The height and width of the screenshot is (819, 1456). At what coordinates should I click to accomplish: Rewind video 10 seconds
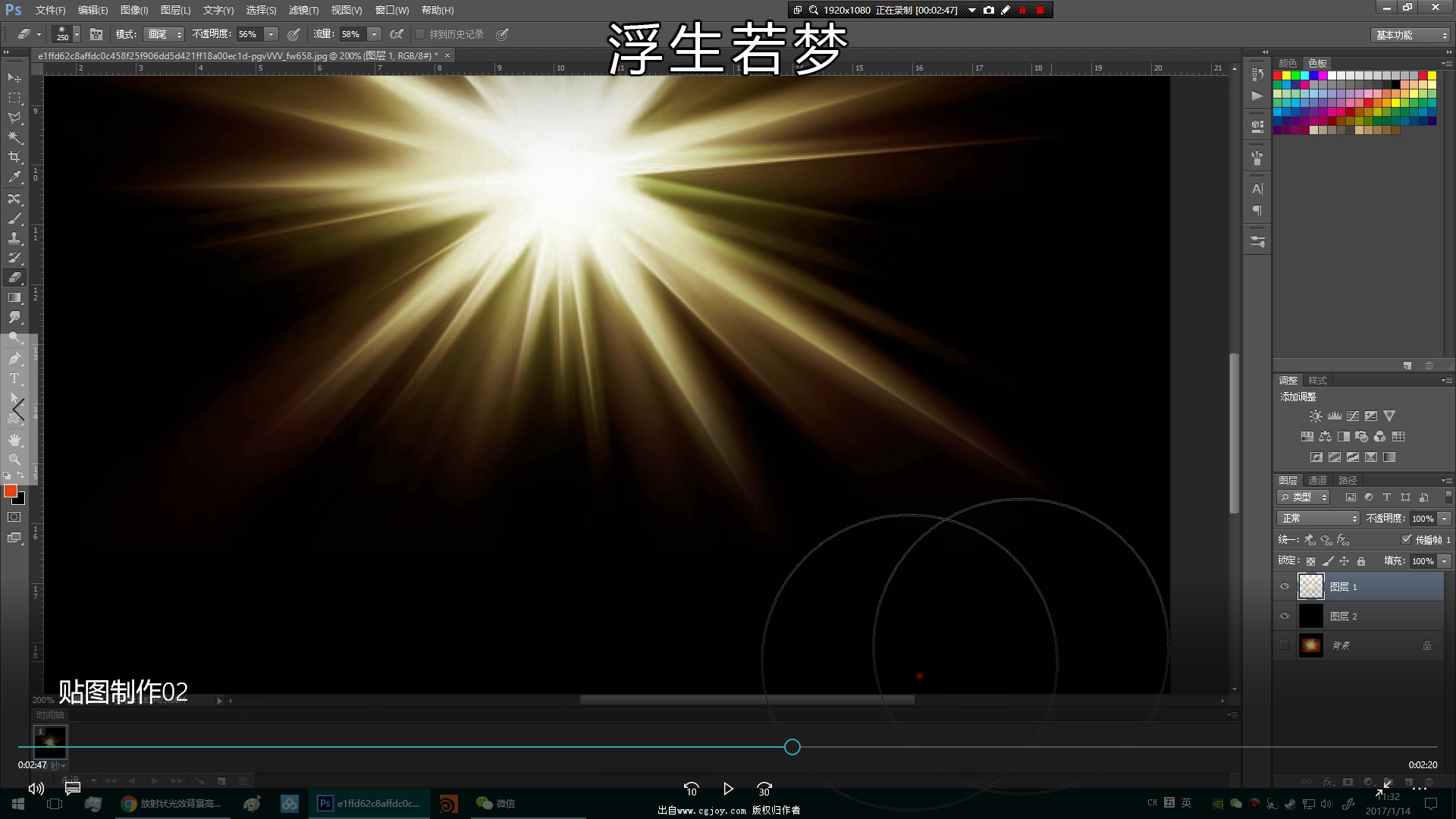pos(691,789)
